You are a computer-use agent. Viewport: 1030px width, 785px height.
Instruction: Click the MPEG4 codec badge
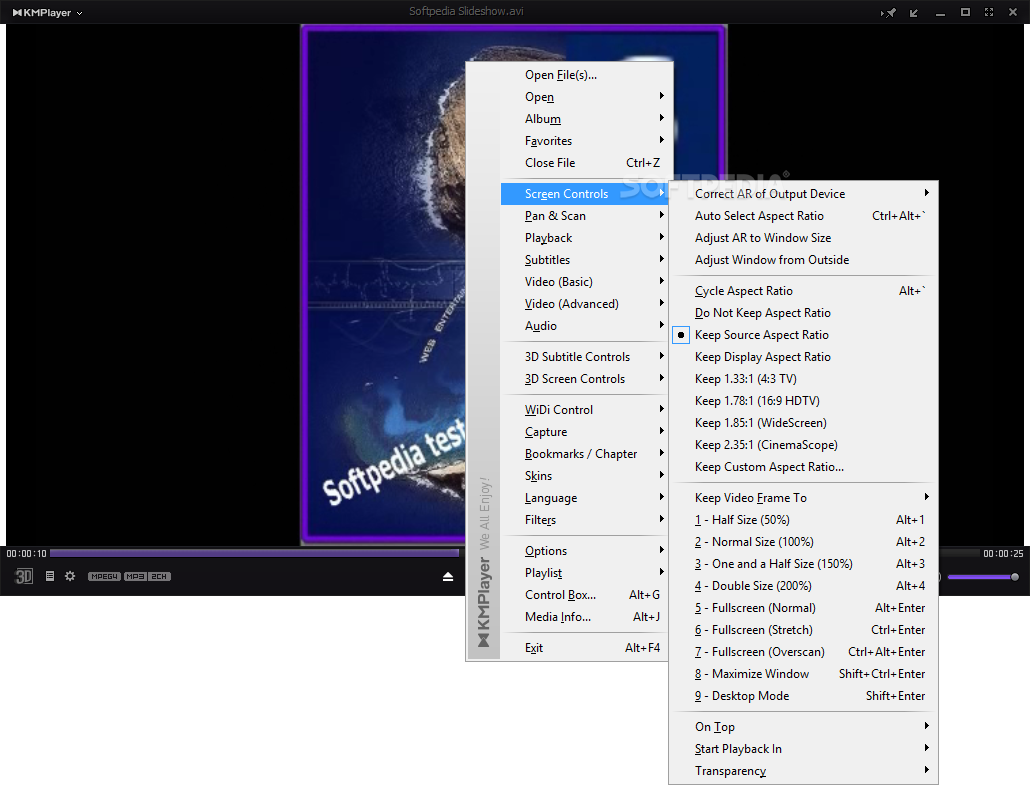click(104, 576)
